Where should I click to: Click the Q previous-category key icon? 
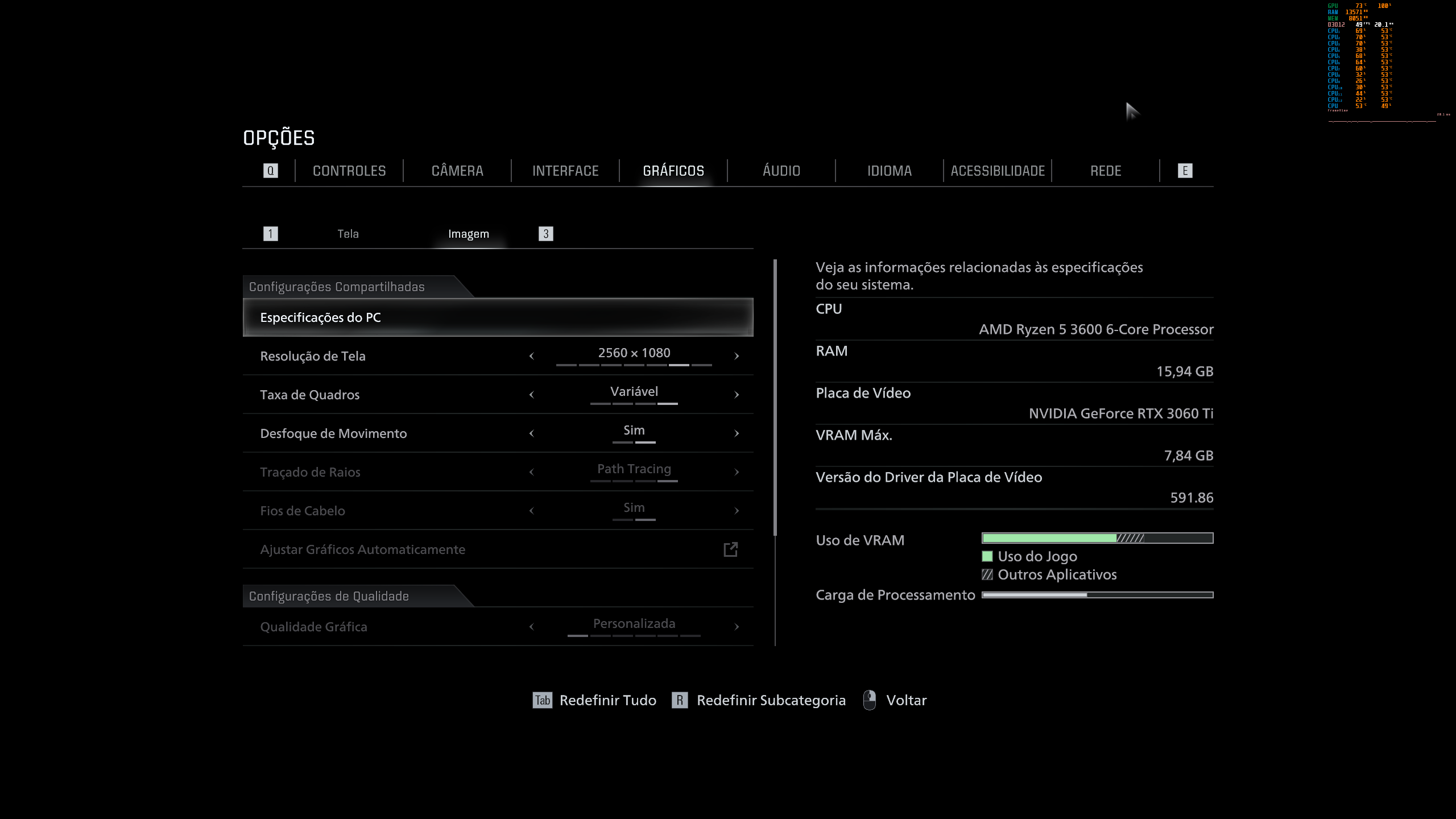click(x=271, y=171)
